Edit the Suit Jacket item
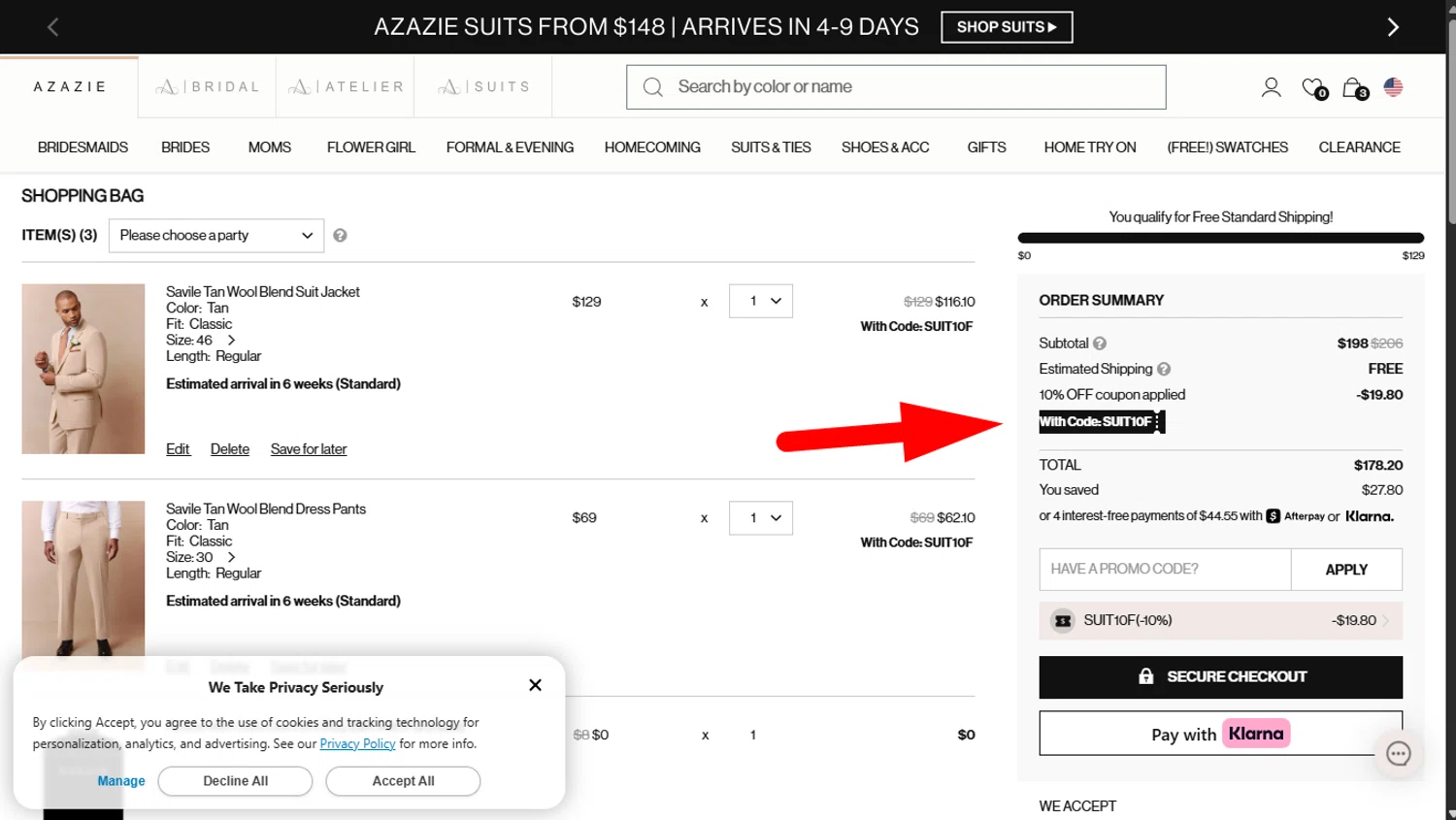Image resolution: width=1456 pixels, height=820 pixels. pos(178,449)
